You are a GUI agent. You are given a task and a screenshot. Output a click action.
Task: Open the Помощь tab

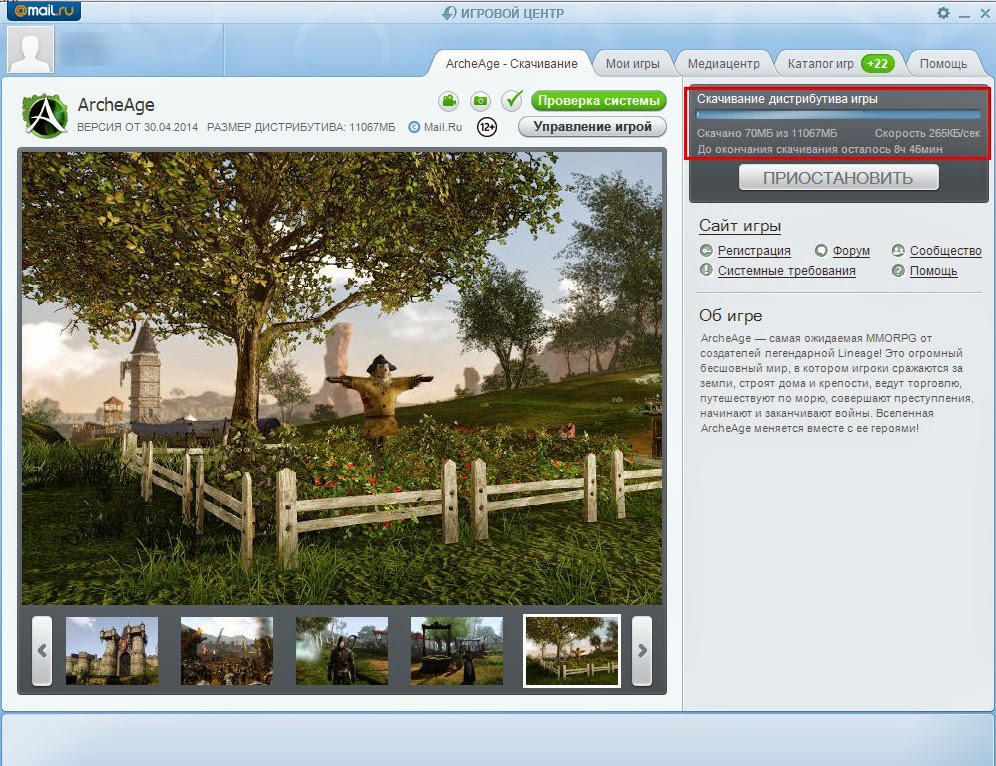click(x=943, y=64)
